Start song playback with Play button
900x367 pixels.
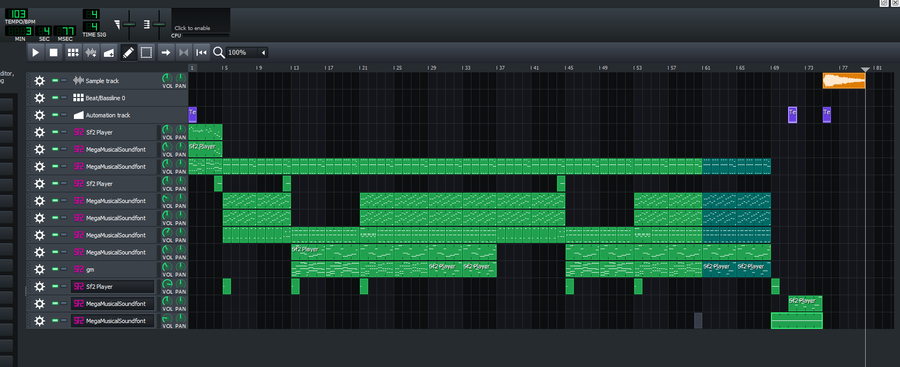tap(36, 53)
